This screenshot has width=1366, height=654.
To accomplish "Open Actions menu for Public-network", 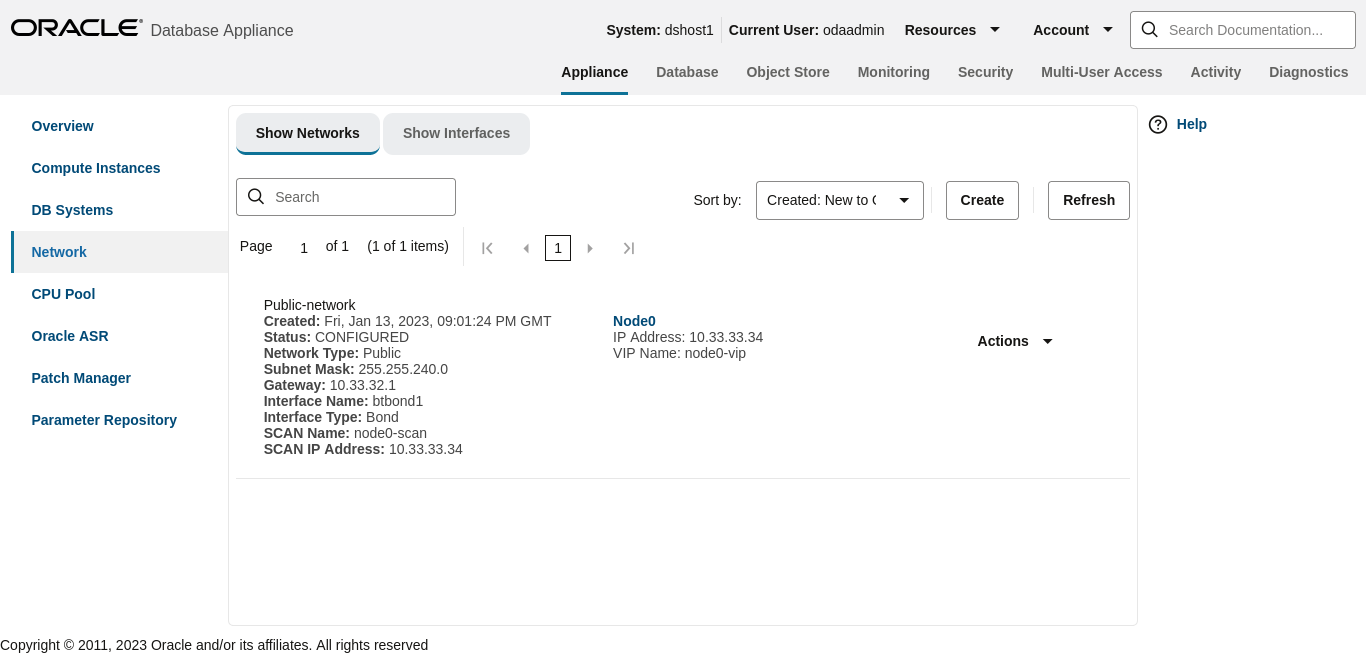I will click(x=1015, y=341).
